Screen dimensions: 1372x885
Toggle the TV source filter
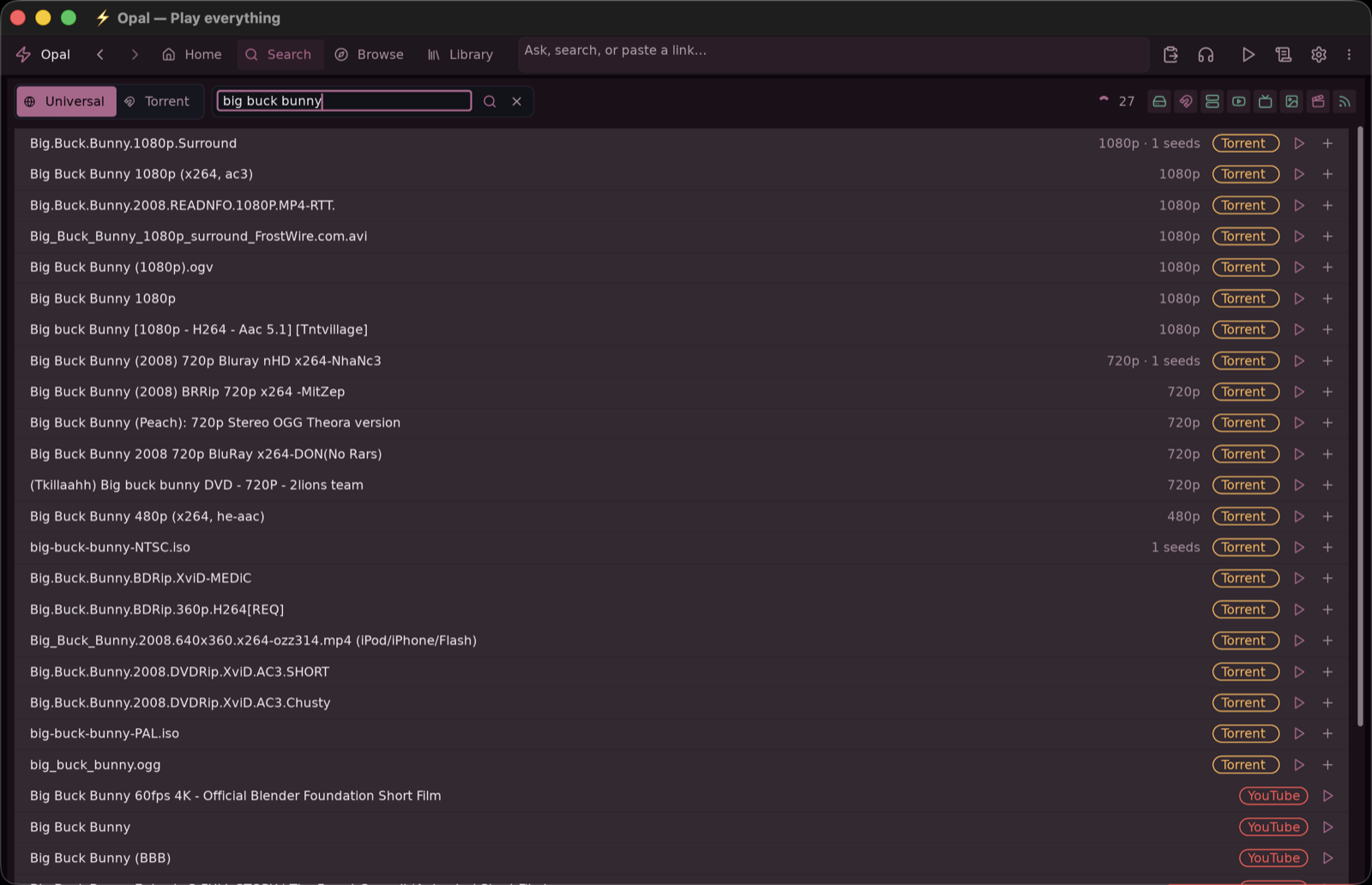click(x=1266, y=101)
